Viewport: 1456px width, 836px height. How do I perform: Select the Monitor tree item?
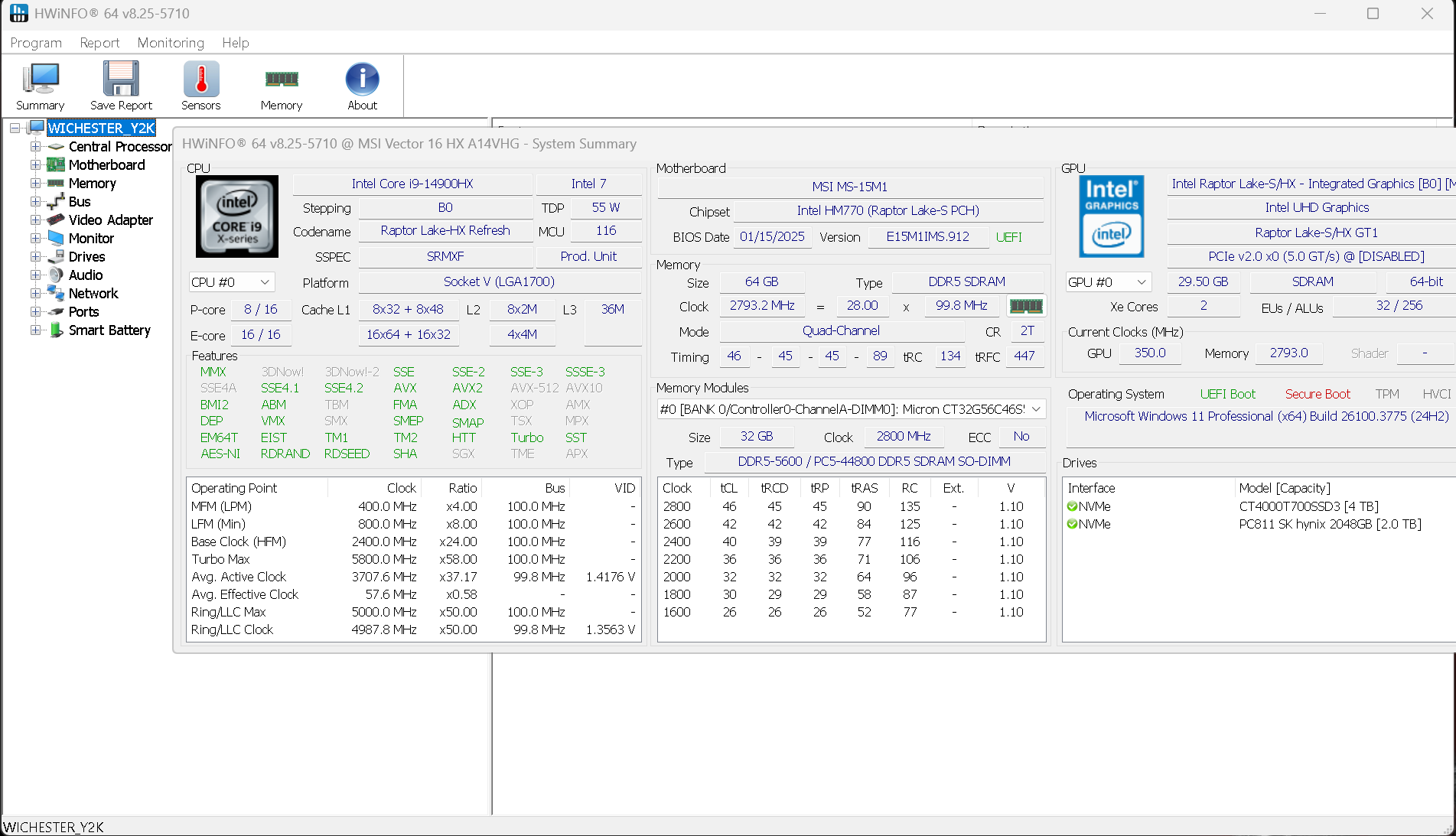click(x=91, y=239)
